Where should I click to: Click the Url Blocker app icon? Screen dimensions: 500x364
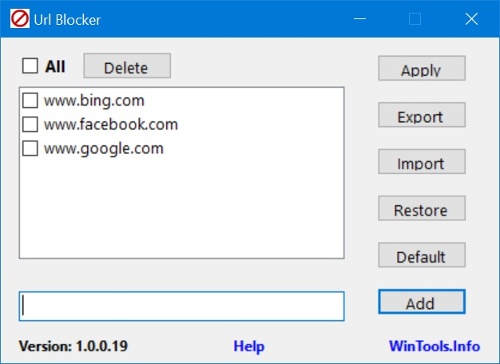(20, 19)
